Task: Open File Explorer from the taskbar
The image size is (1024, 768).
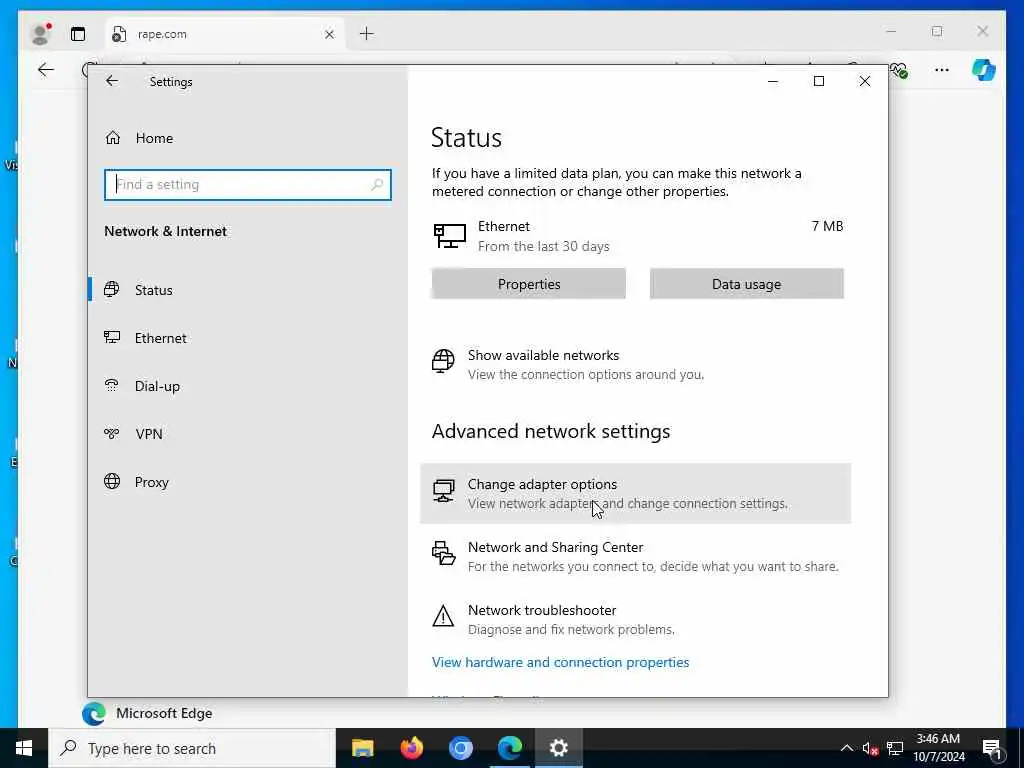Action: (x=362, y=748)
